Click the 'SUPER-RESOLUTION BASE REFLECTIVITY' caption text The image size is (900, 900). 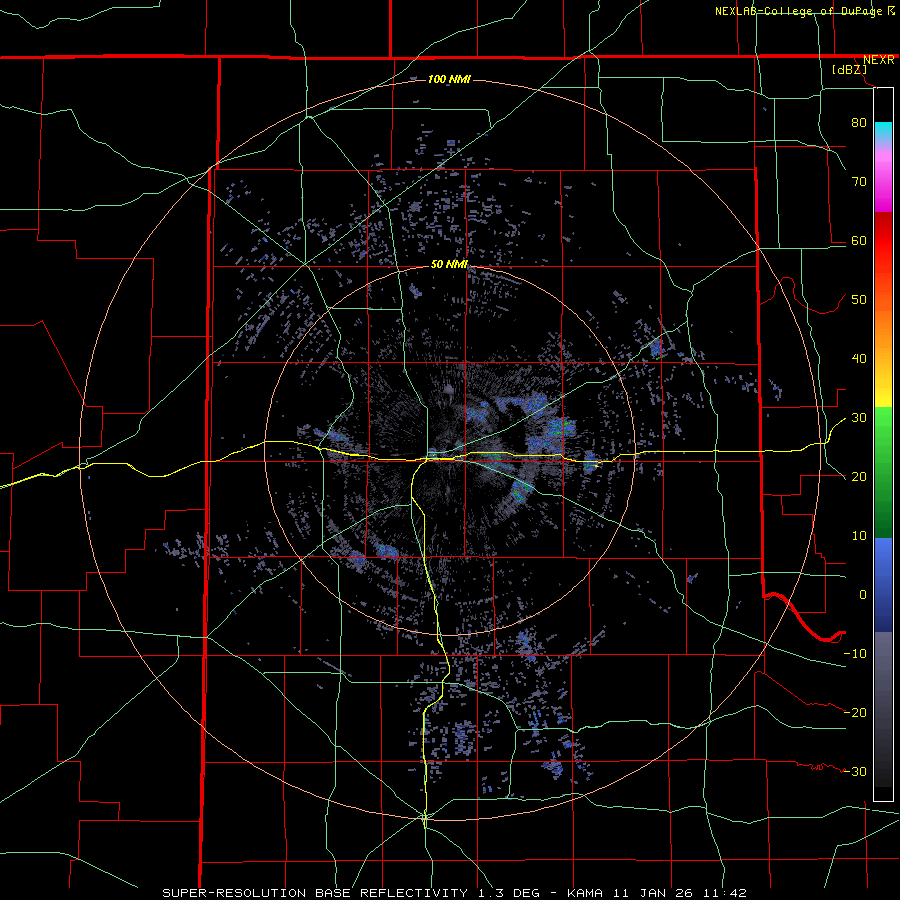coord(315,893)
